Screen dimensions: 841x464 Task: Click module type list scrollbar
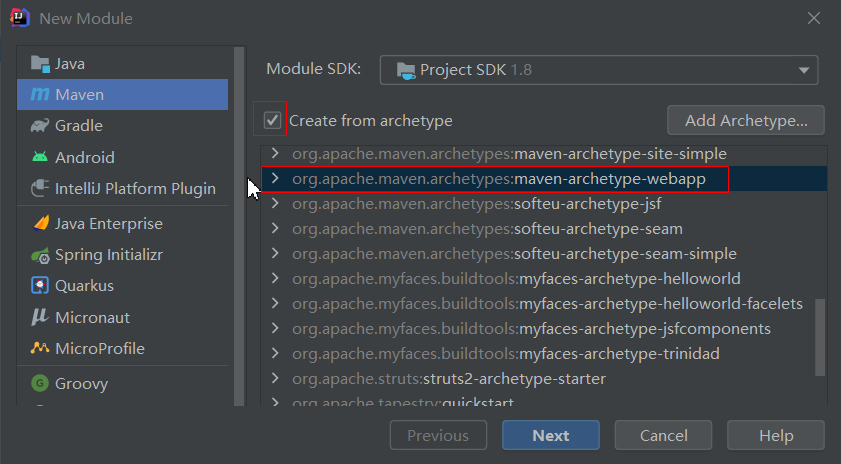(239, 226)
